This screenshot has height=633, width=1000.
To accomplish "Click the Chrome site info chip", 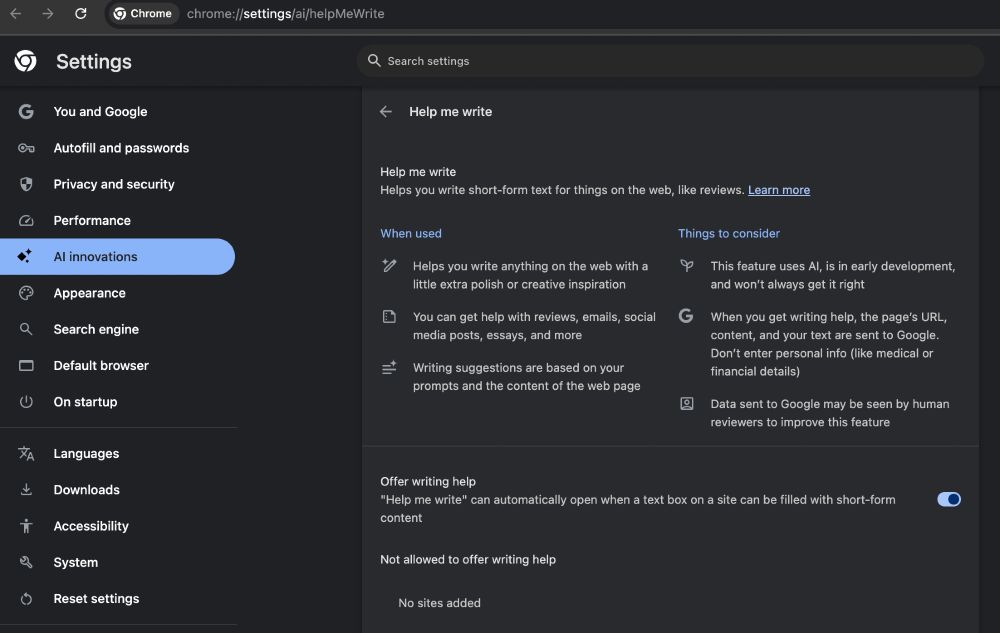I will point(143,13).
